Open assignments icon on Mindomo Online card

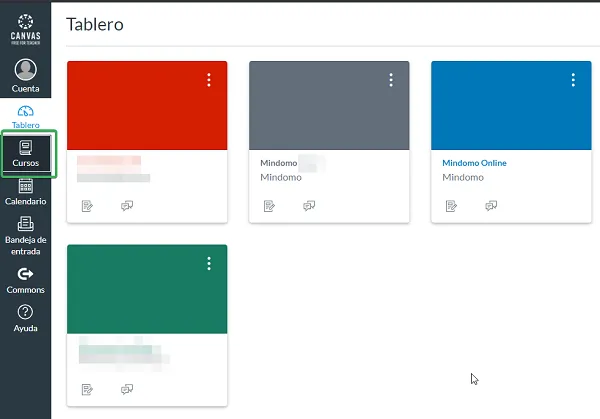coord(452,206)
